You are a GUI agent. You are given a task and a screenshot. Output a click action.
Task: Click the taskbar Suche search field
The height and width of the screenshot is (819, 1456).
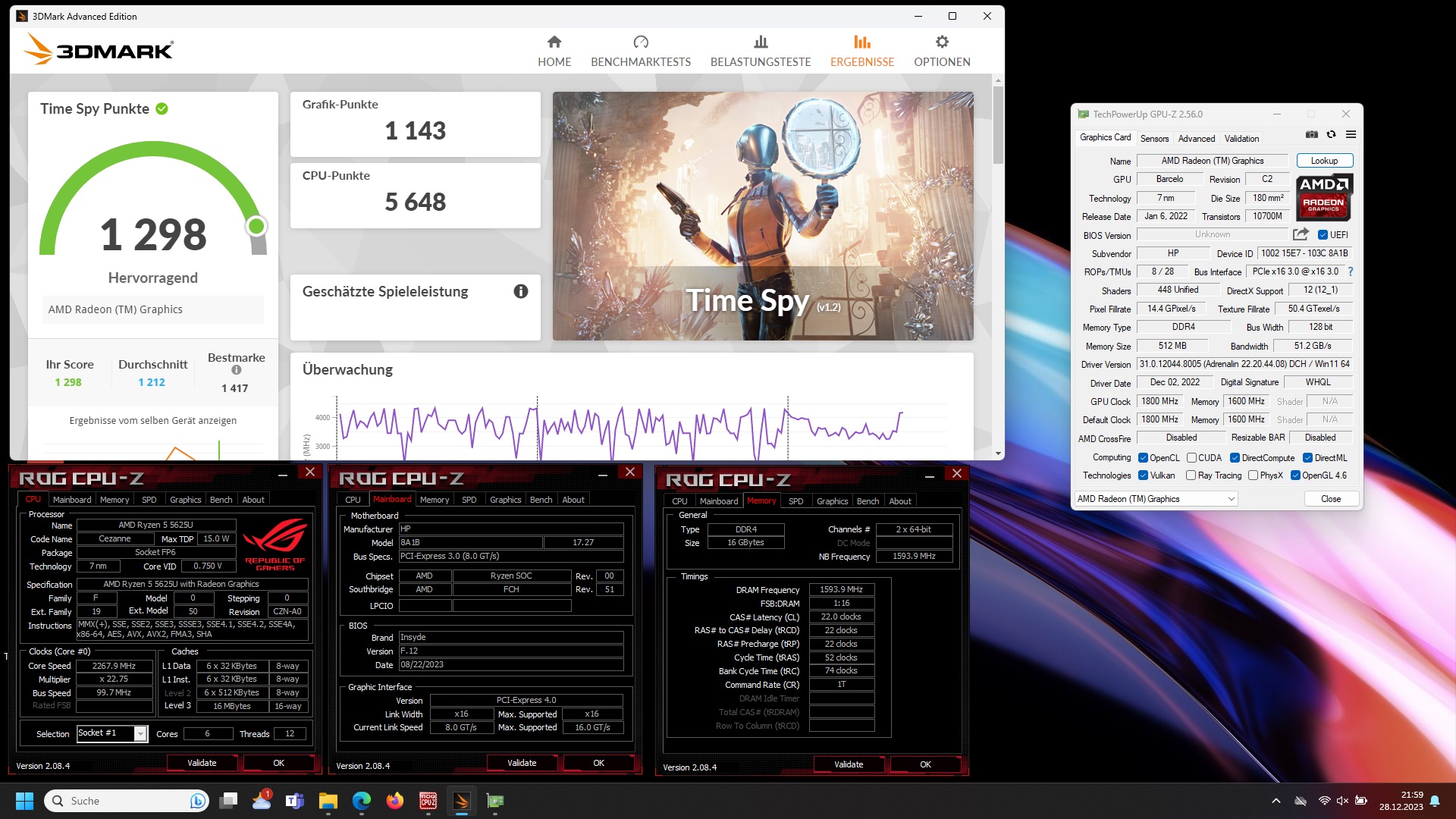click(x=126, y=801)
